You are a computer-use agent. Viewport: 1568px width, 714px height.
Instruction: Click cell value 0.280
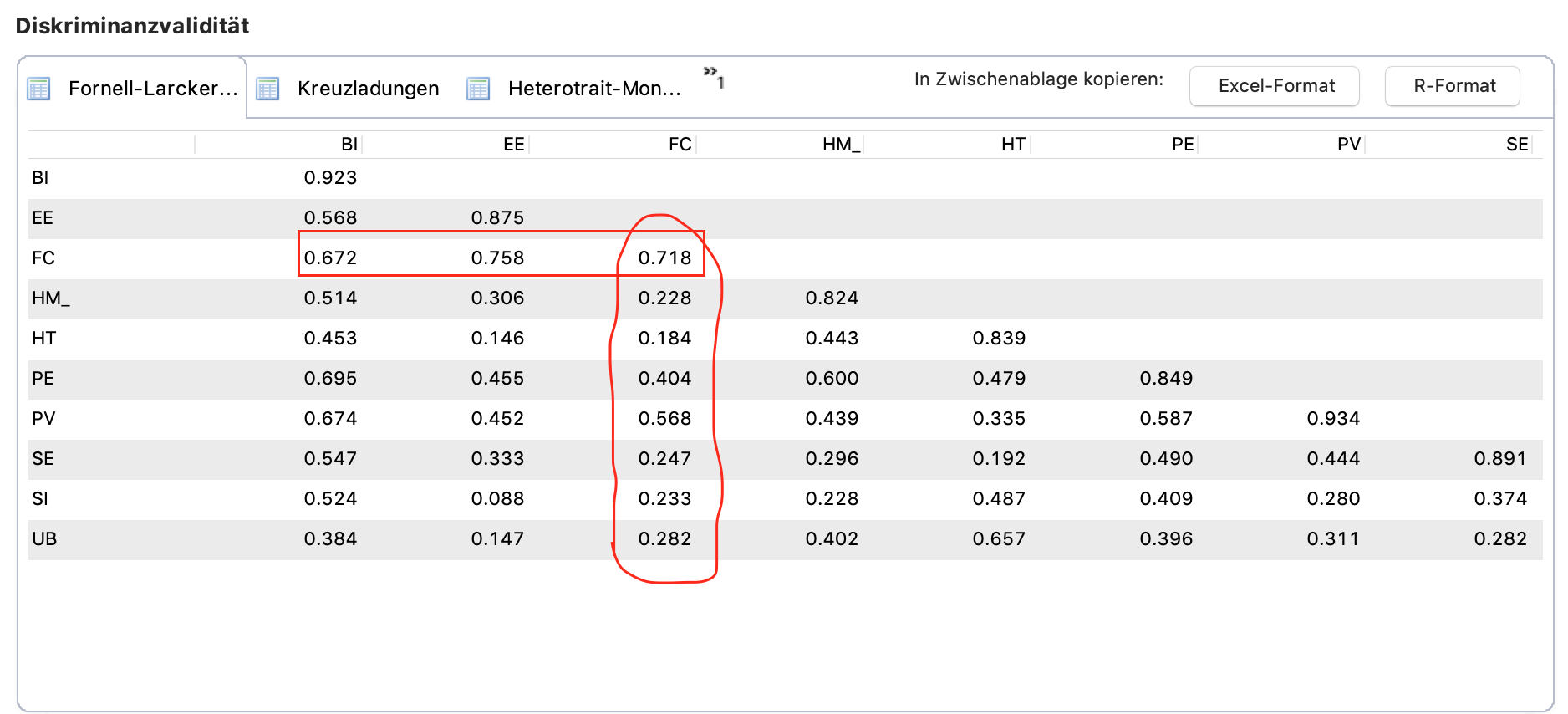coord(1333,499)
